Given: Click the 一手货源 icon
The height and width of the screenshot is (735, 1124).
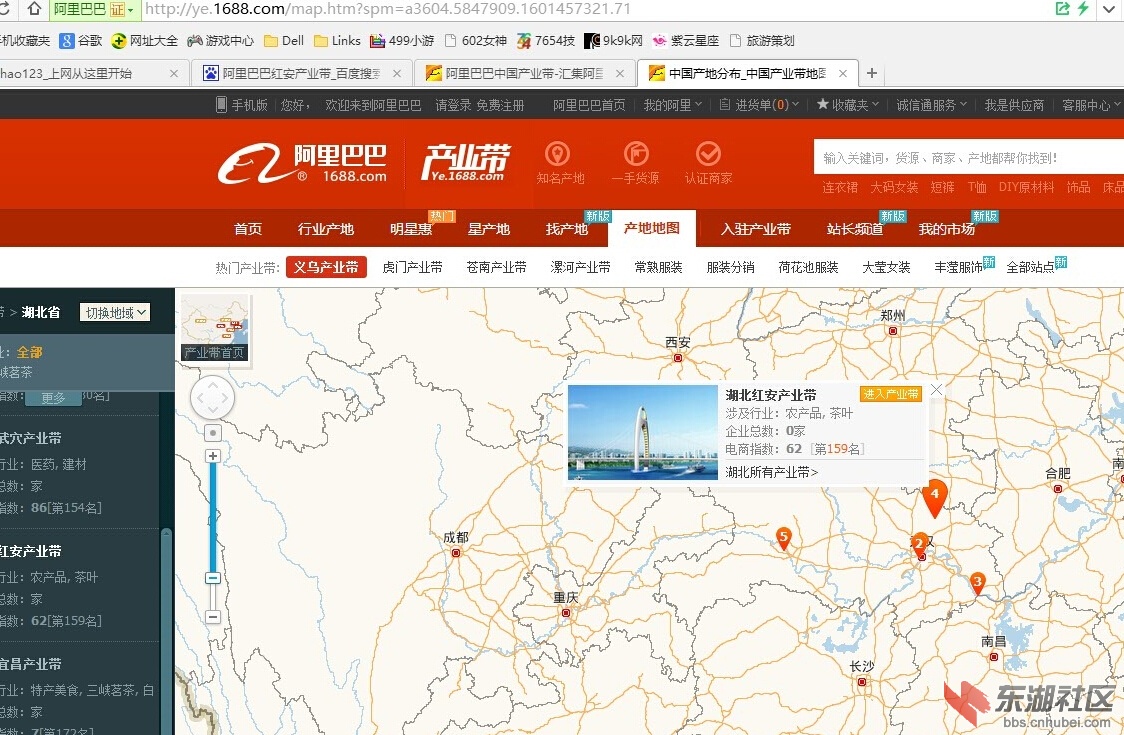Looking at the screenshot, I should coord(636,153).
